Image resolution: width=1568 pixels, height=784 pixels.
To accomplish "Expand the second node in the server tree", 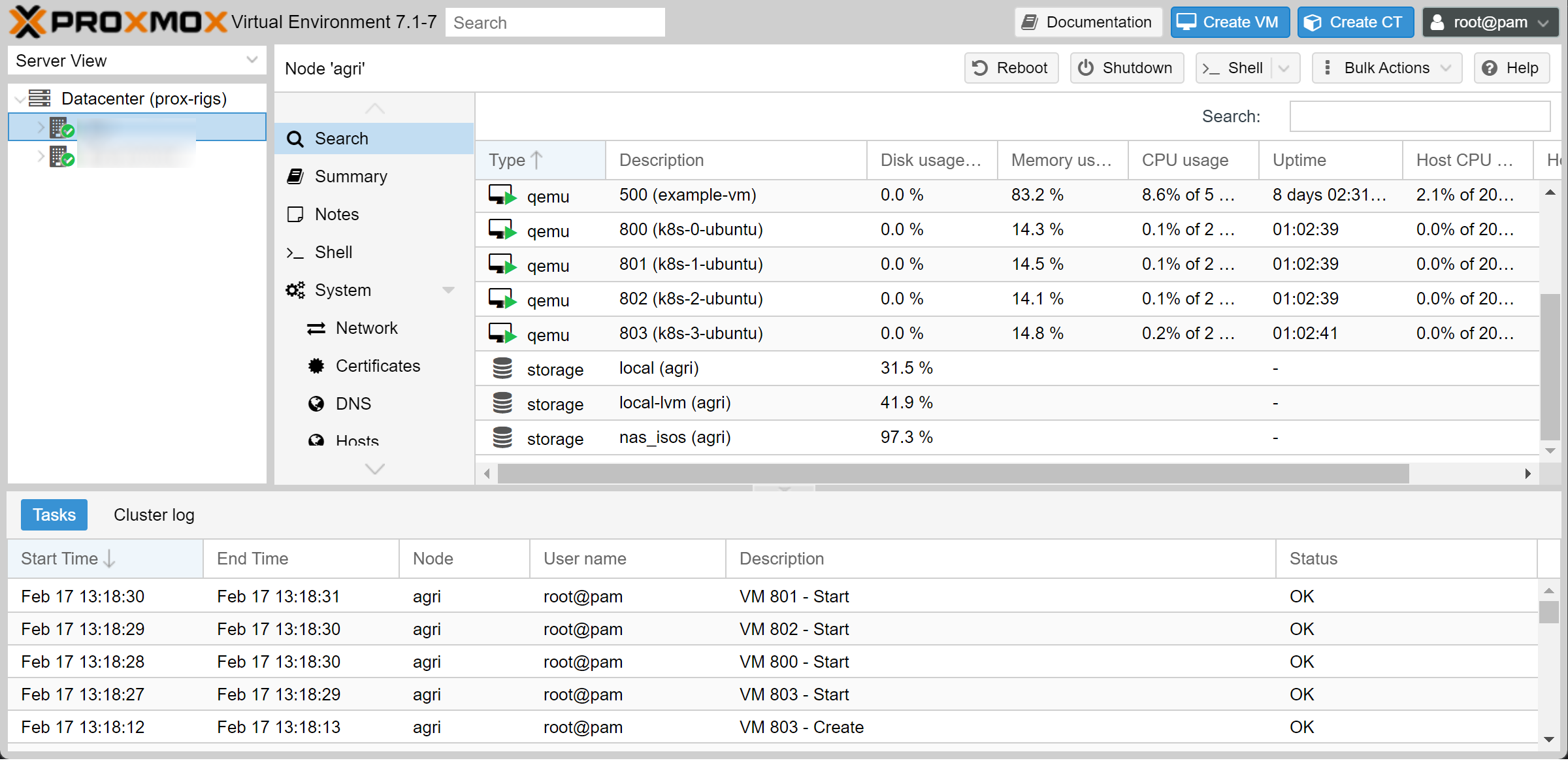I will pos(41,156).
